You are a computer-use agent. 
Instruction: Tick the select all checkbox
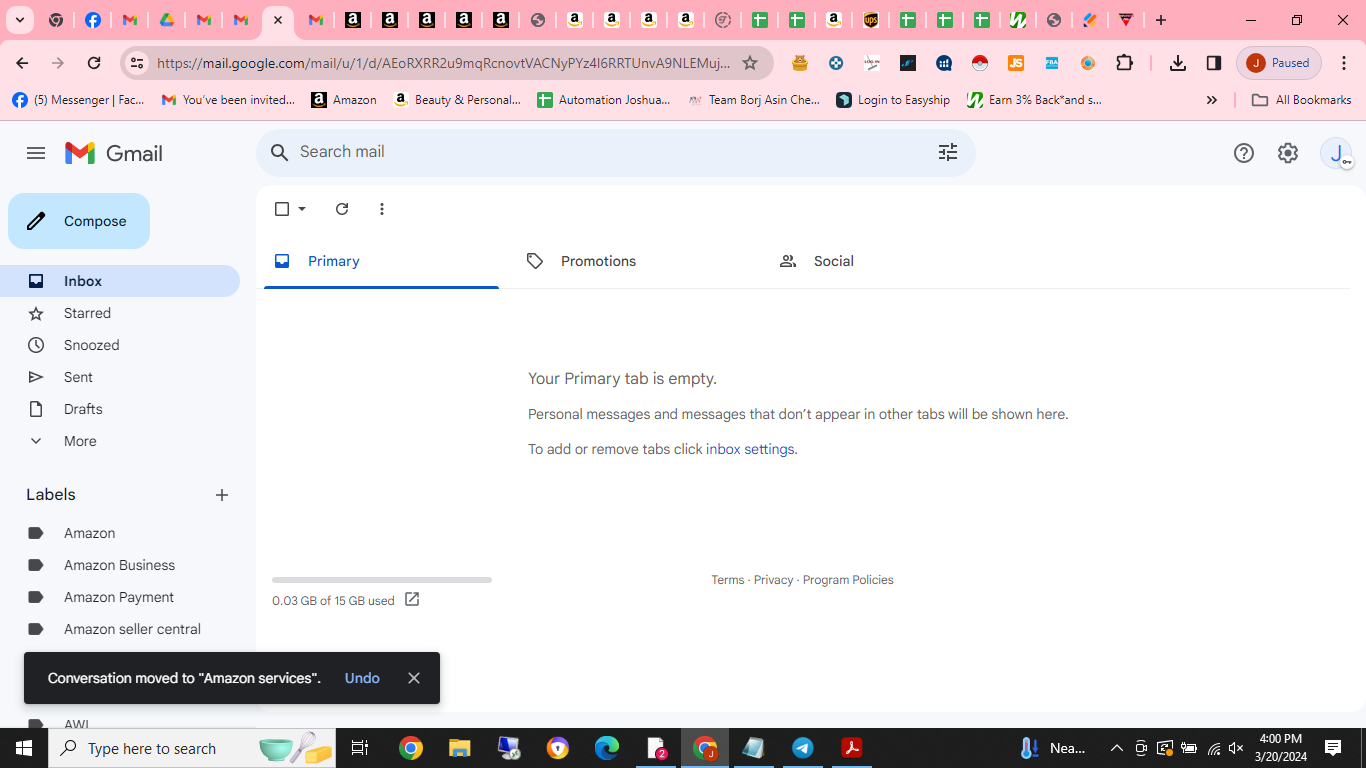tap(282, 209)
